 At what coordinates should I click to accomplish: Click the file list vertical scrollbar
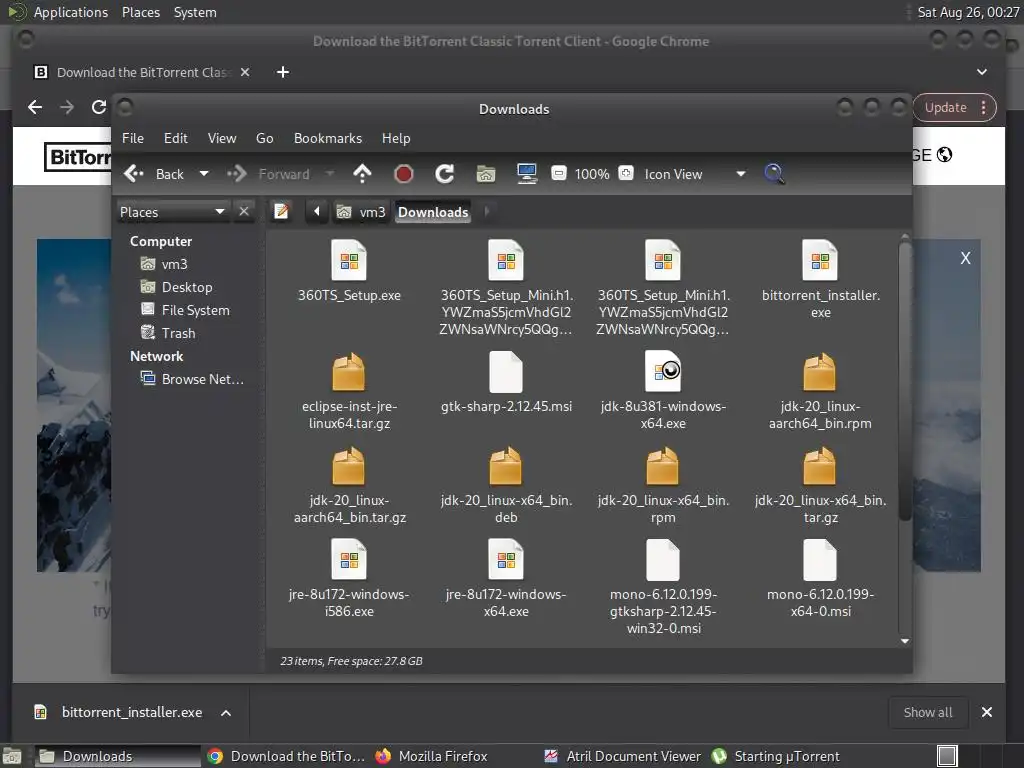pos(904,383)
